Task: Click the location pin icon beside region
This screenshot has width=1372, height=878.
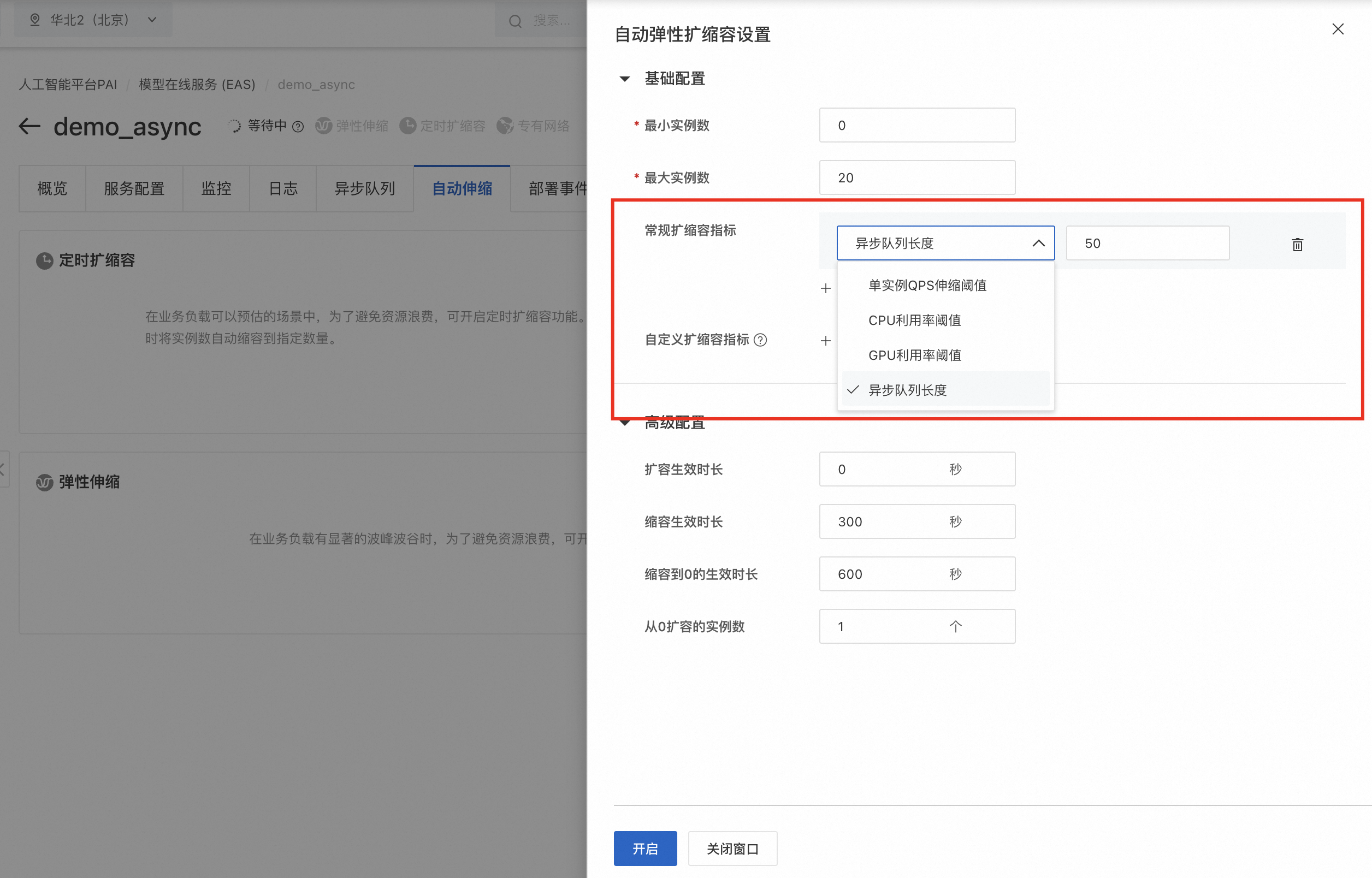Action: (x=35, y=20)
